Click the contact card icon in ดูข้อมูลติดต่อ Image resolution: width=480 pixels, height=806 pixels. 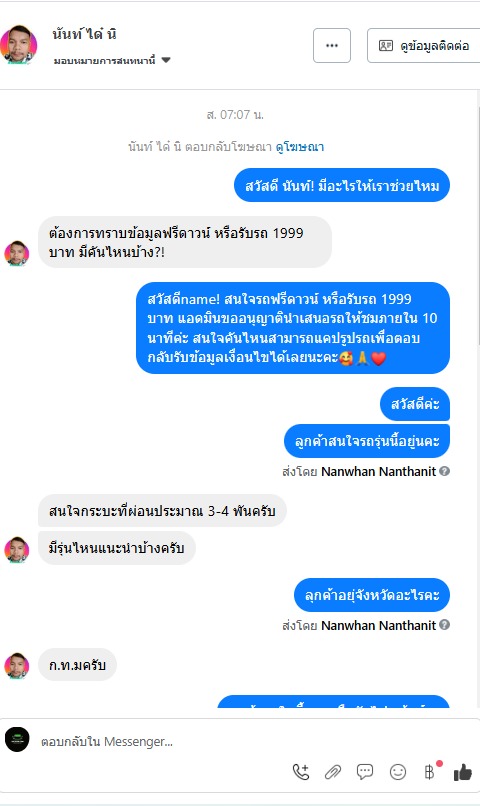coord(385,46)
